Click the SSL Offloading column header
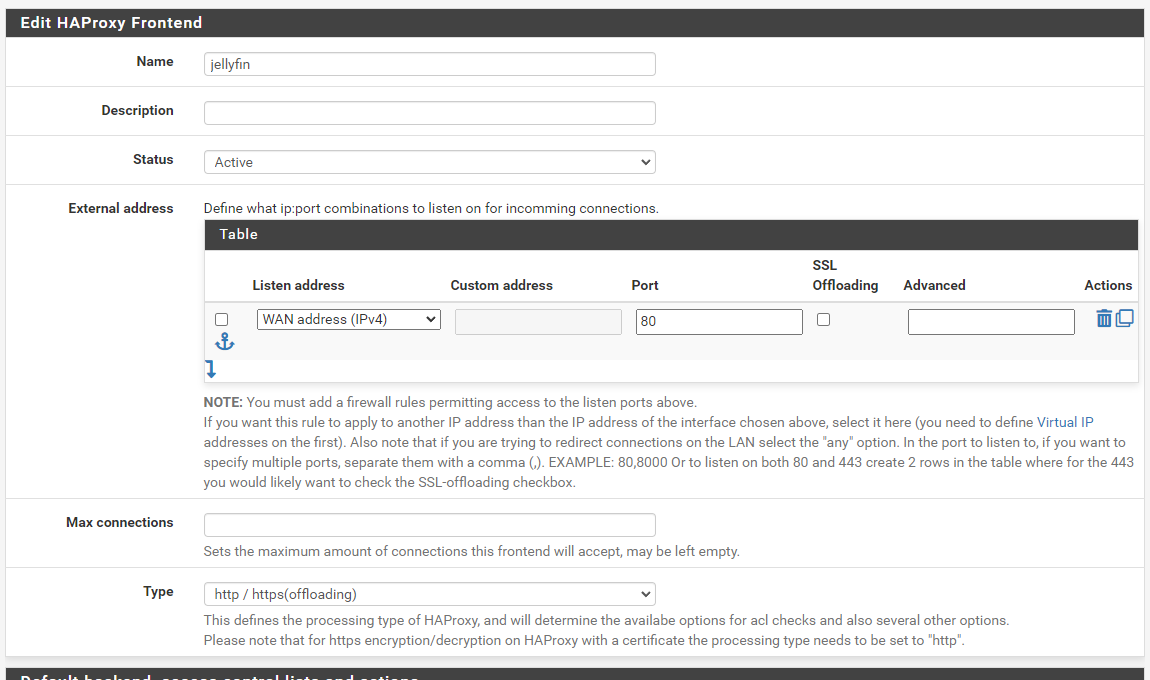Image resolution: width=1150 pixels, height=680 pixels. click(844, 275)
